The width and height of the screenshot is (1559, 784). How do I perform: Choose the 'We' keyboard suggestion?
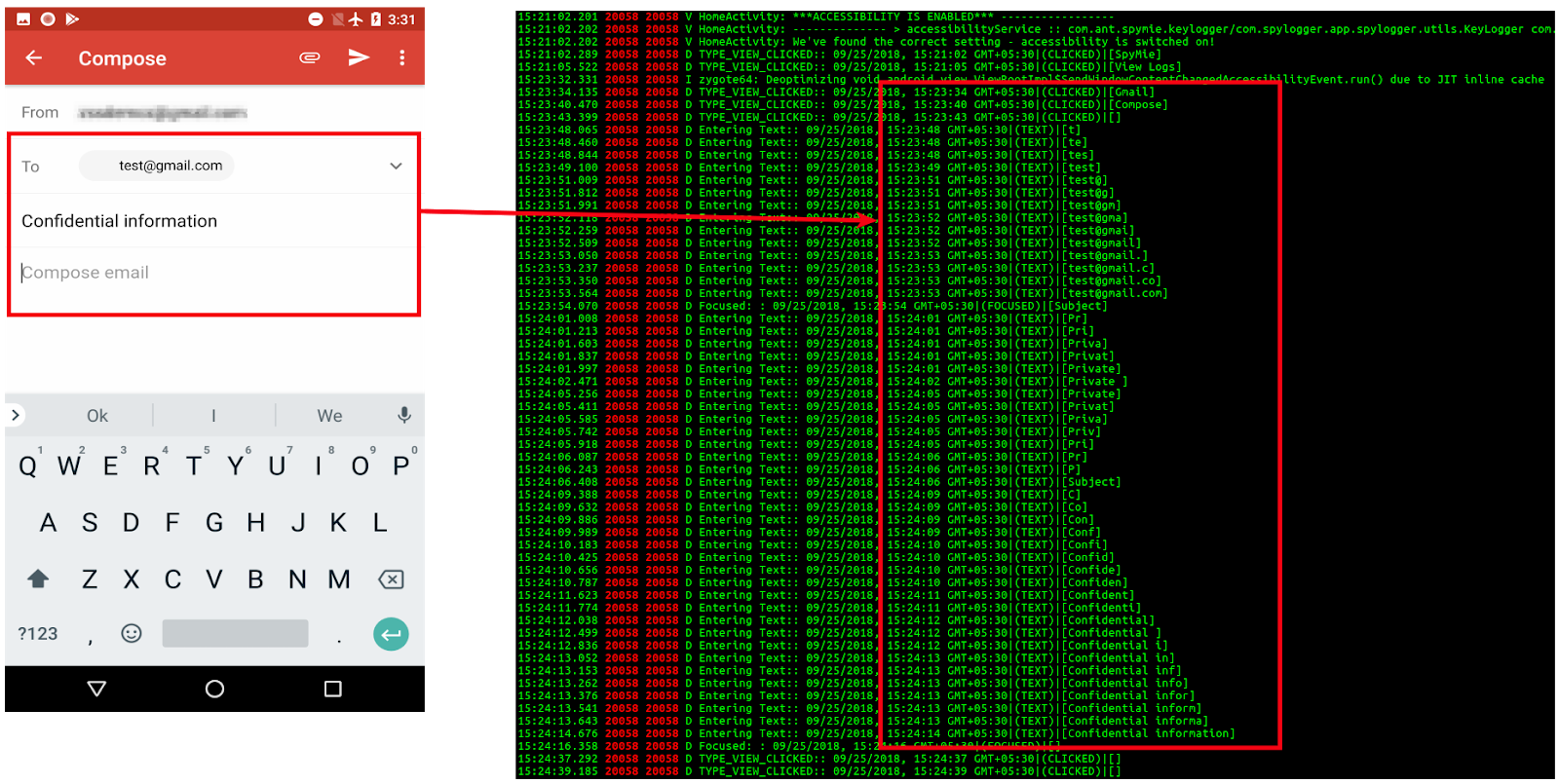click(x=329, y=416)
